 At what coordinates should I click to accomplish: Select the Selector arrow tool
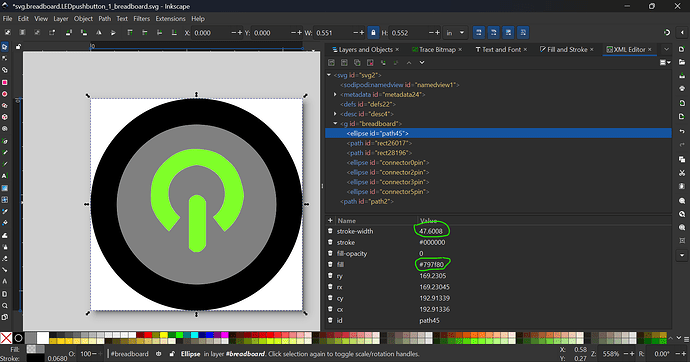5,47
